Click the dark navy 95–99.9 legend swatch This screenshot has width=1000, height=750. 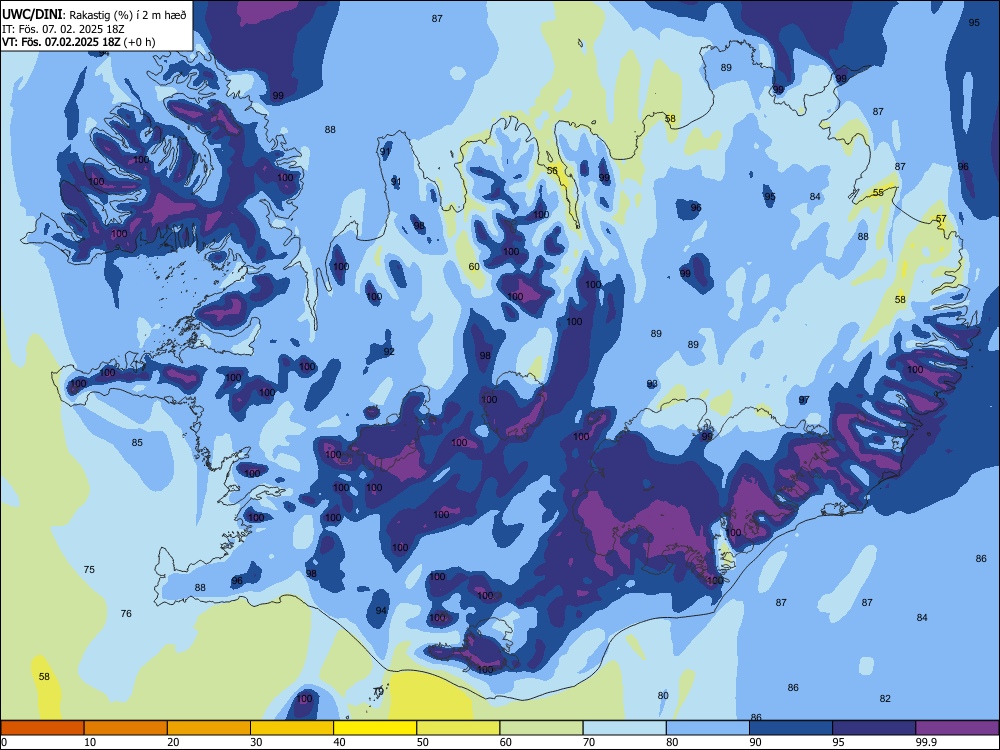pyautogui.click(x=874, y=728)
